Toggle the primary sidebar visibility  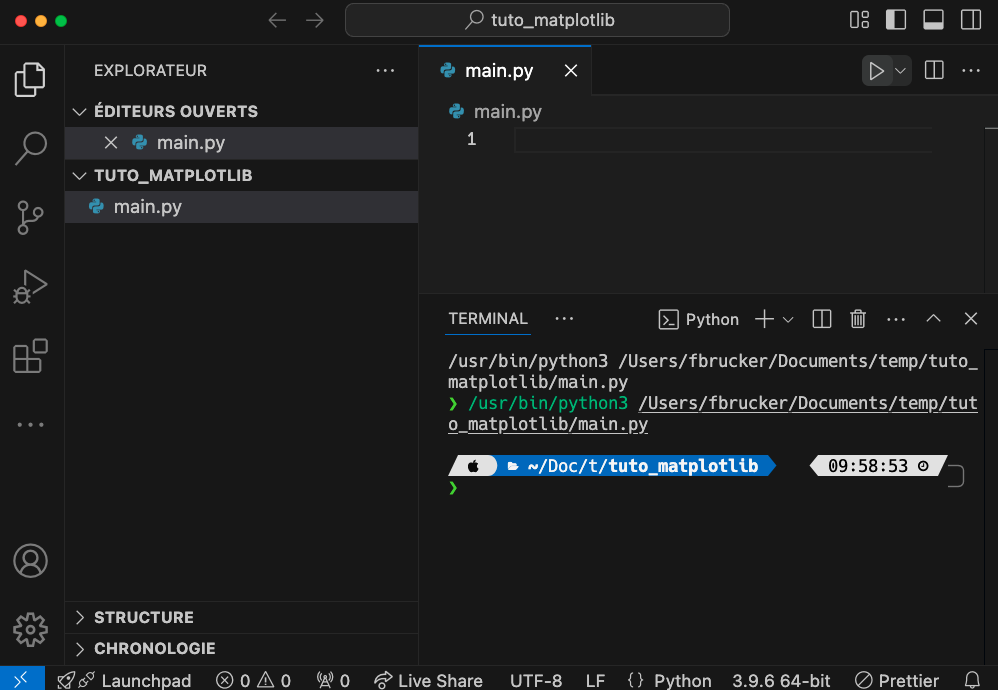coord(896,20)
